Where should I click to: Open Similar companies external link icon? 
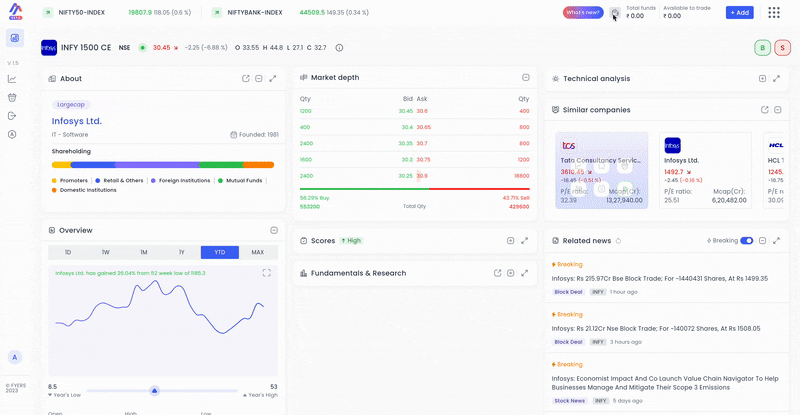point(764,110)
